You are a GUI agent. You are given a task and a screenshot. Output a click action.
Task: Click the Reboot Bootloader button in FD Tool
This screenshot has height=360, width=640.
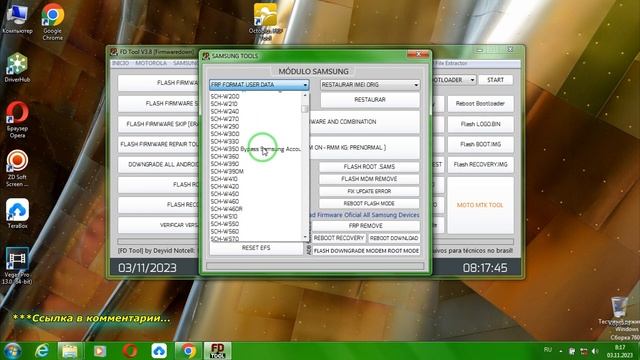click(x=480, y=104)
